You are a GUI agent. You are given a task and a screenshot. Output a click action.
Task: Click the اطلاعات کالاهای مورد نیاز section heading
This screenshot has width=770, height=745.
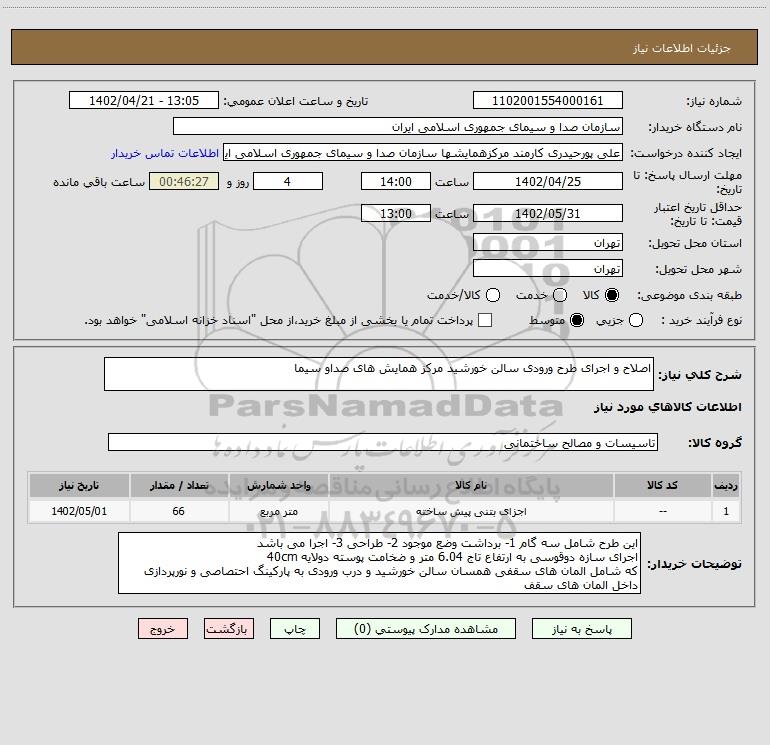(668, 407)
